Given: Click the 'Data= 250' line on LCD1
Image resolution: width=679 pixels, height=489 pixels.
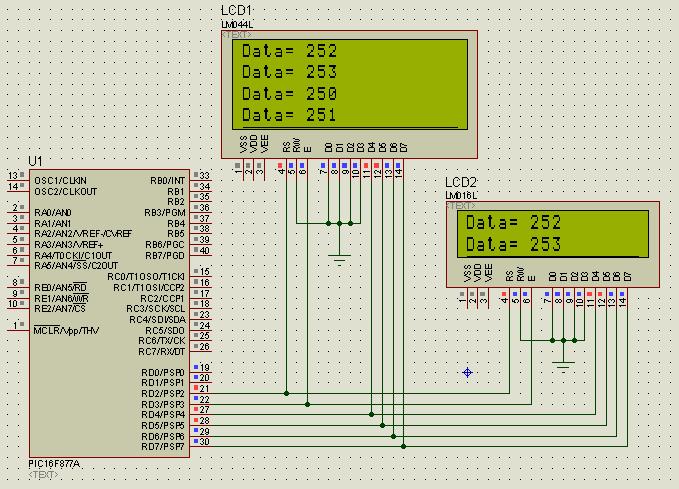Looking at the screenshot, I should (x=289, y=94).
